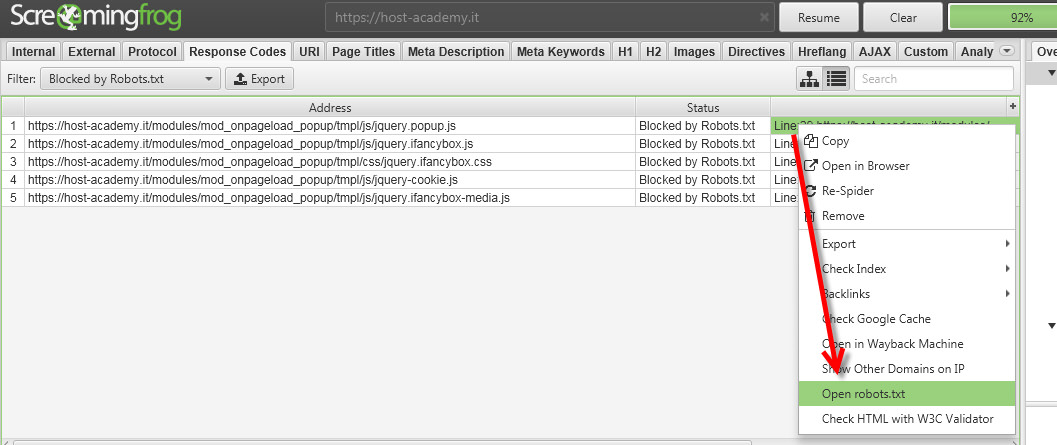
Task: Click the plus icon to add columns
Action: pos(1012,107)
